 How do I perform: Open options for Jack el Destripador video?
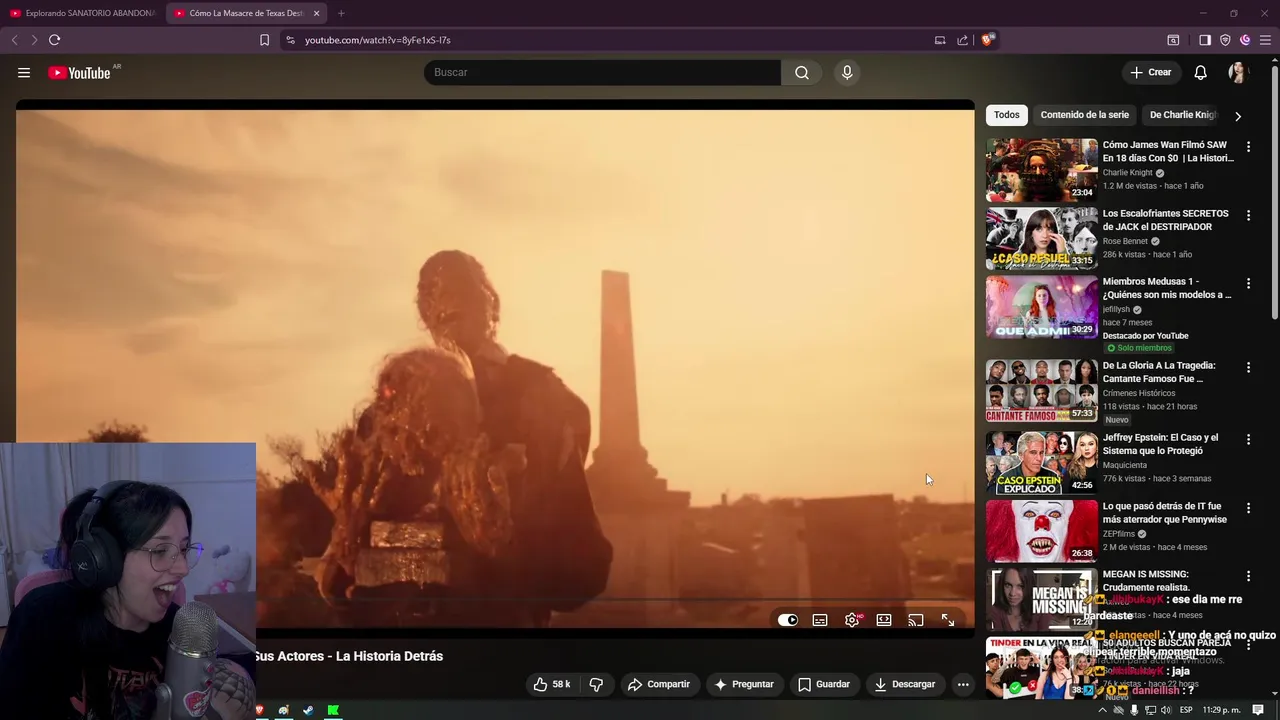coord(1248,215)
